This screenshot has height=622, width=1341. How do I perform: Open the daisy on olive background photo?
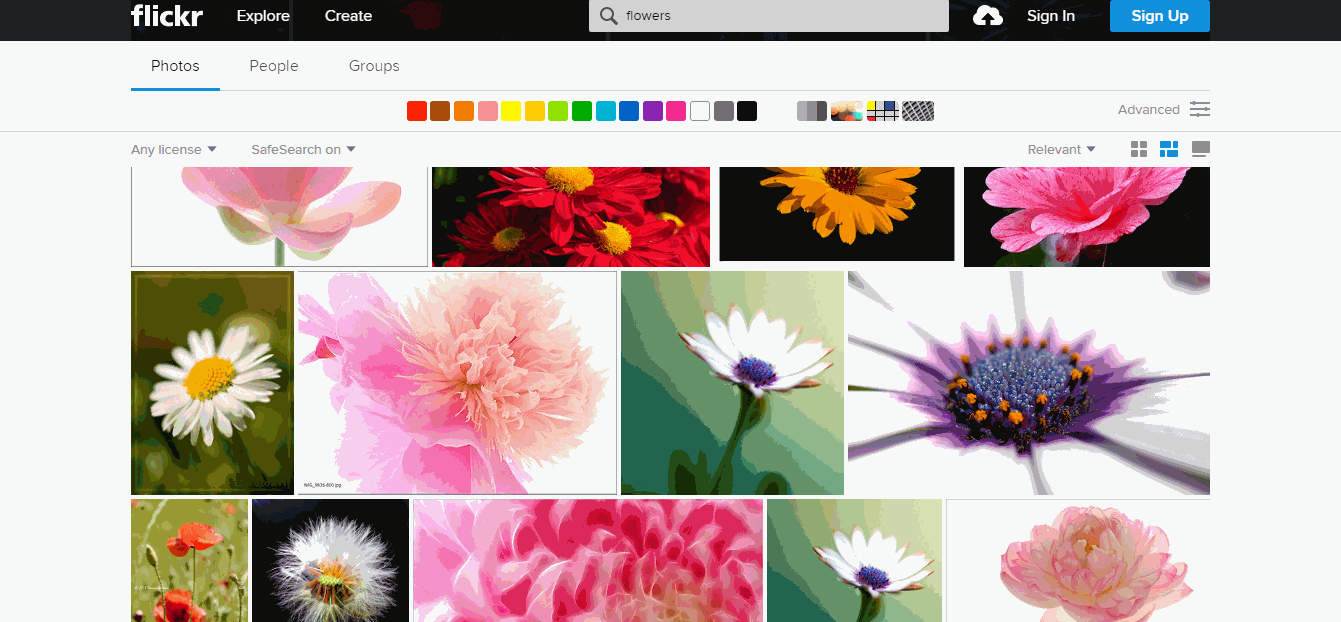[212, 383]
